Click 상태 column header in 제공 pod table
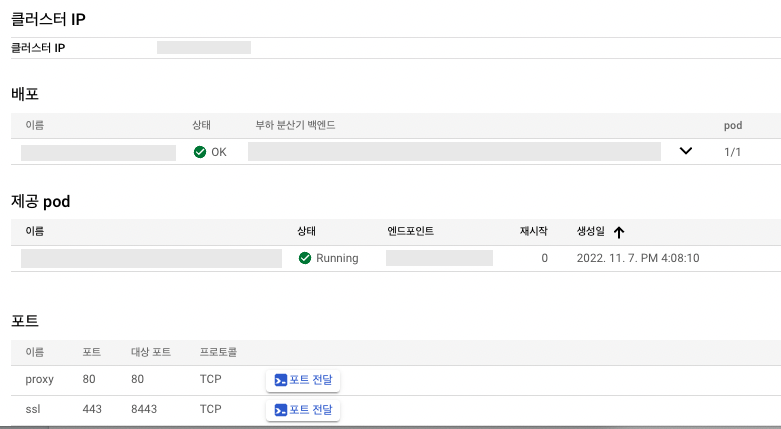Screen dimensions: 781x429 tap(307, 231)
